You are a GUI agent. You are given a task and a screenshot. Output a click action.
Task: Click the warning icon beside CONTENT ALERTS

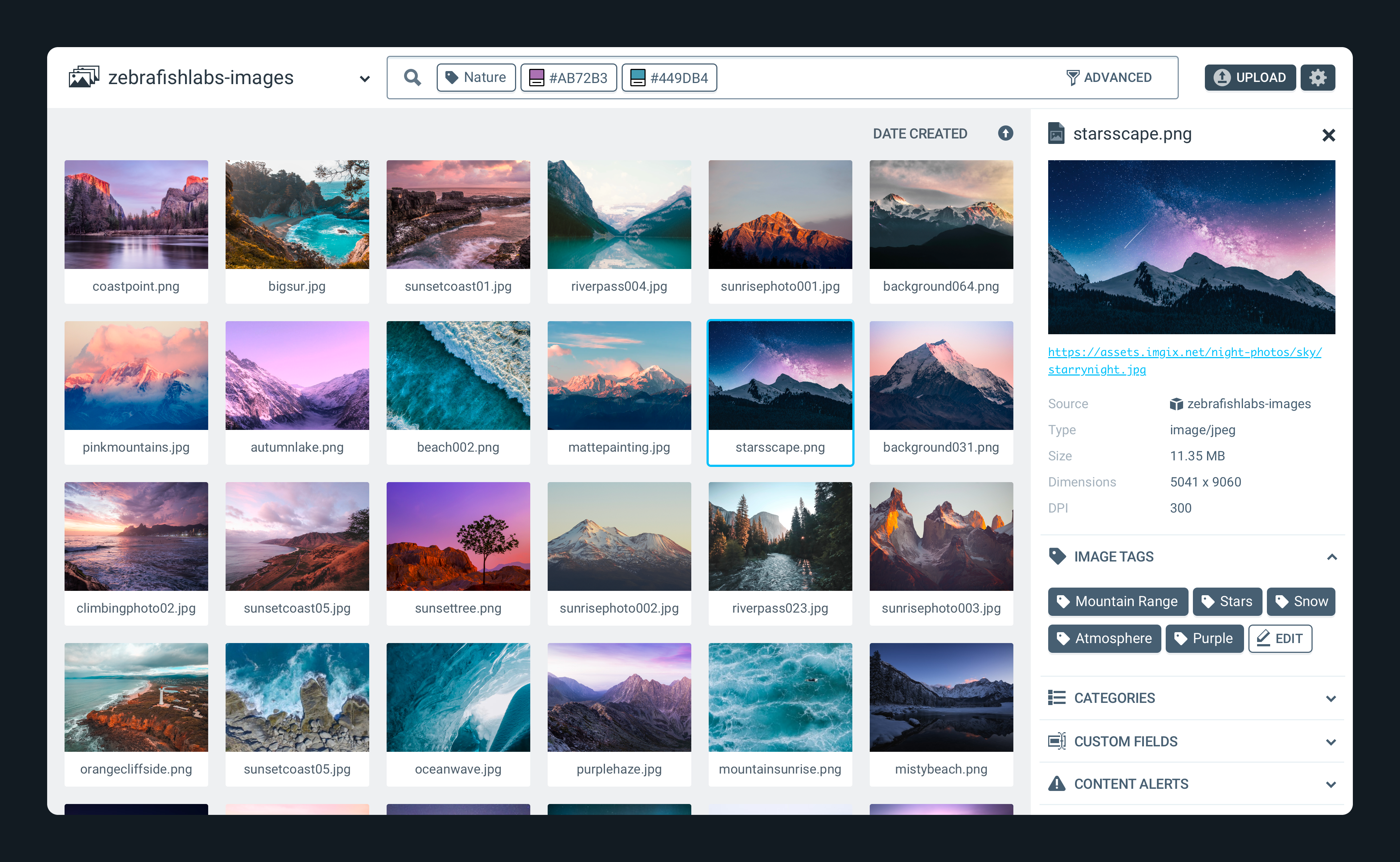1057,783
